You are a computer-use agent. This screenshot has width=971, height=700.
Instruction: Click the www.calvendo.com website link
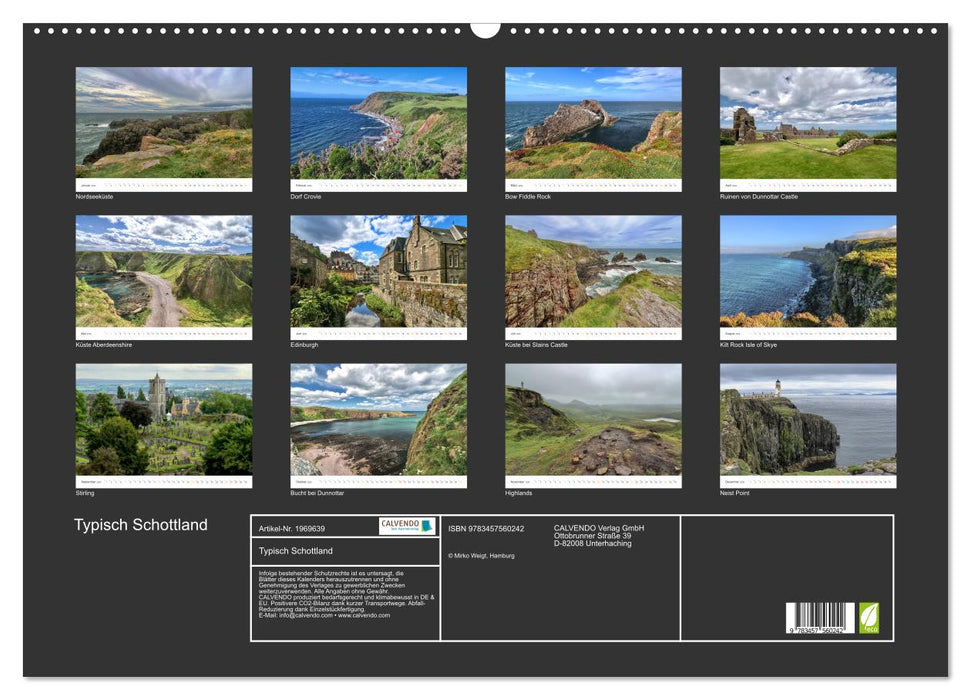[365, 617]
